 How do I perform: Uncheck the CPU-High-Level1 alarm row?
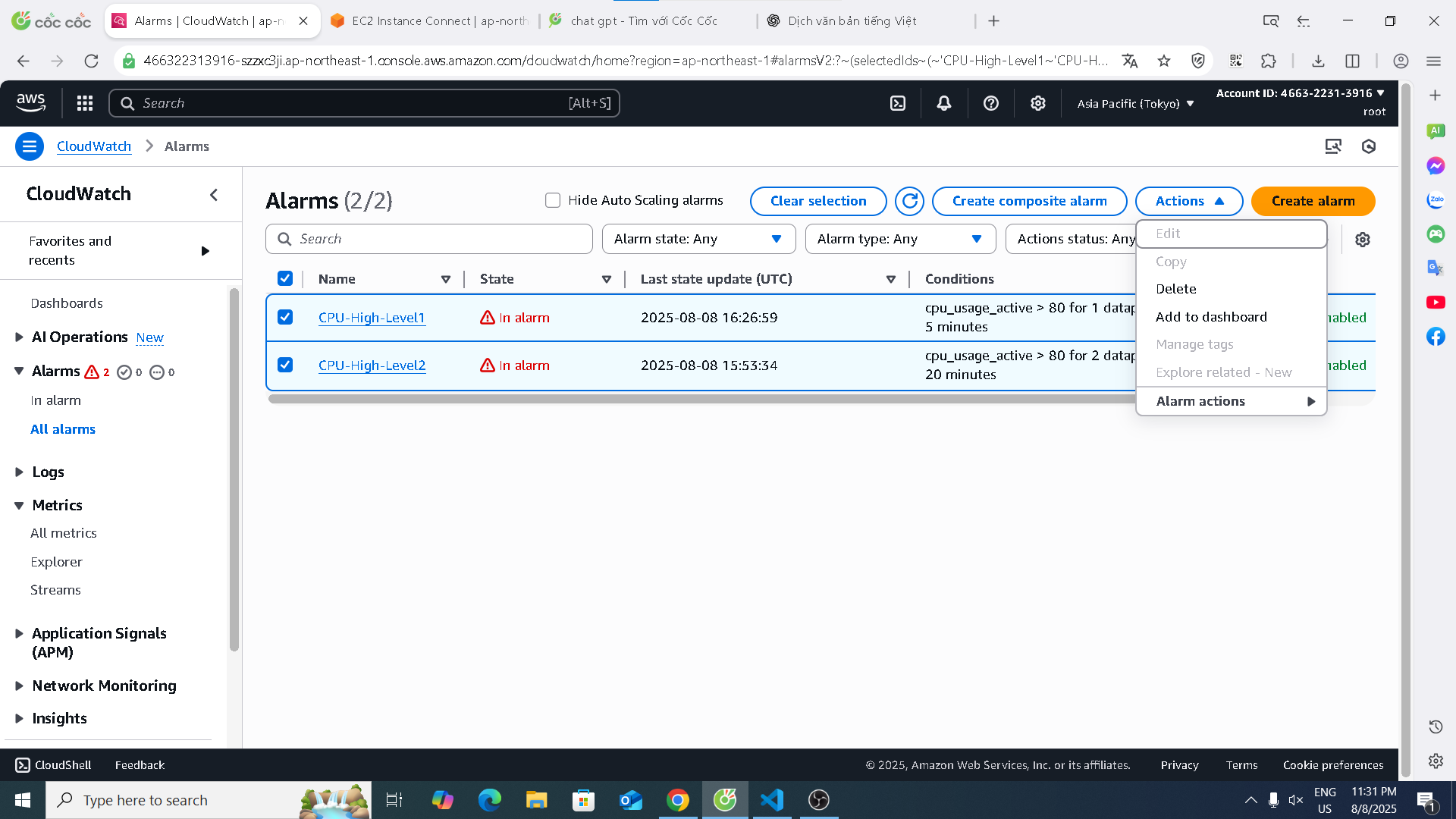point(285,317)
